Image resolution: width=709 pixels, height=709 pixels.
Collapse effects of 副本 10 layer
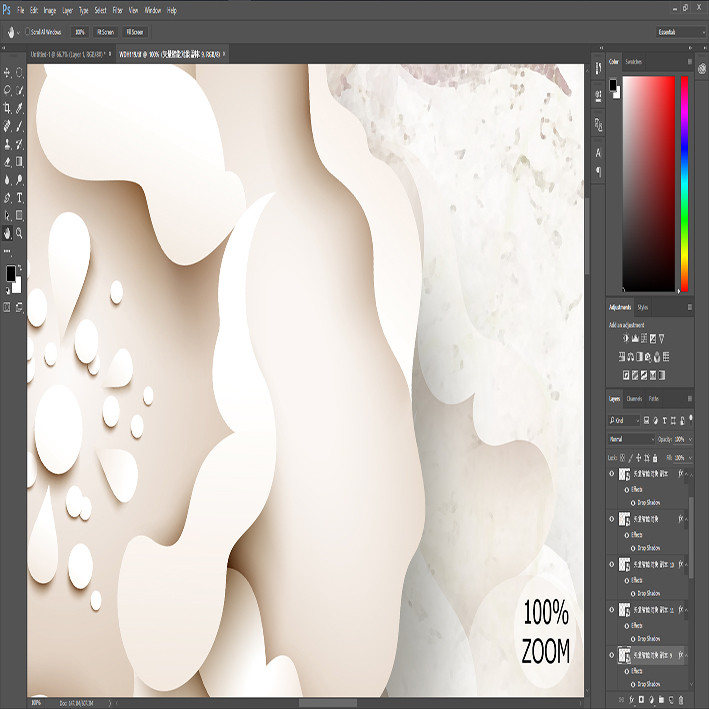(x=687, y=564)
